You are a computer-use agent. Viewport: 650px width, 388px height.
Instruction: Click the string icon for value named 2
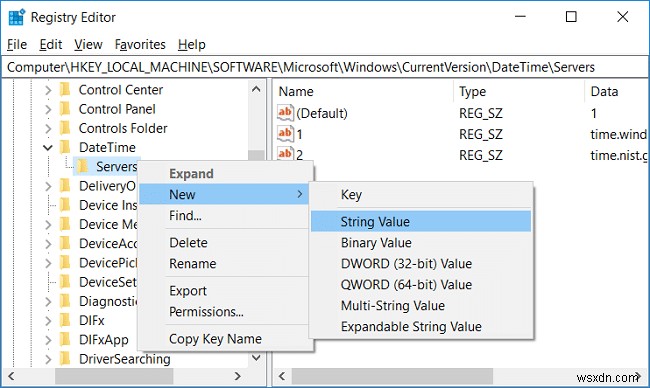pos(285,154)
